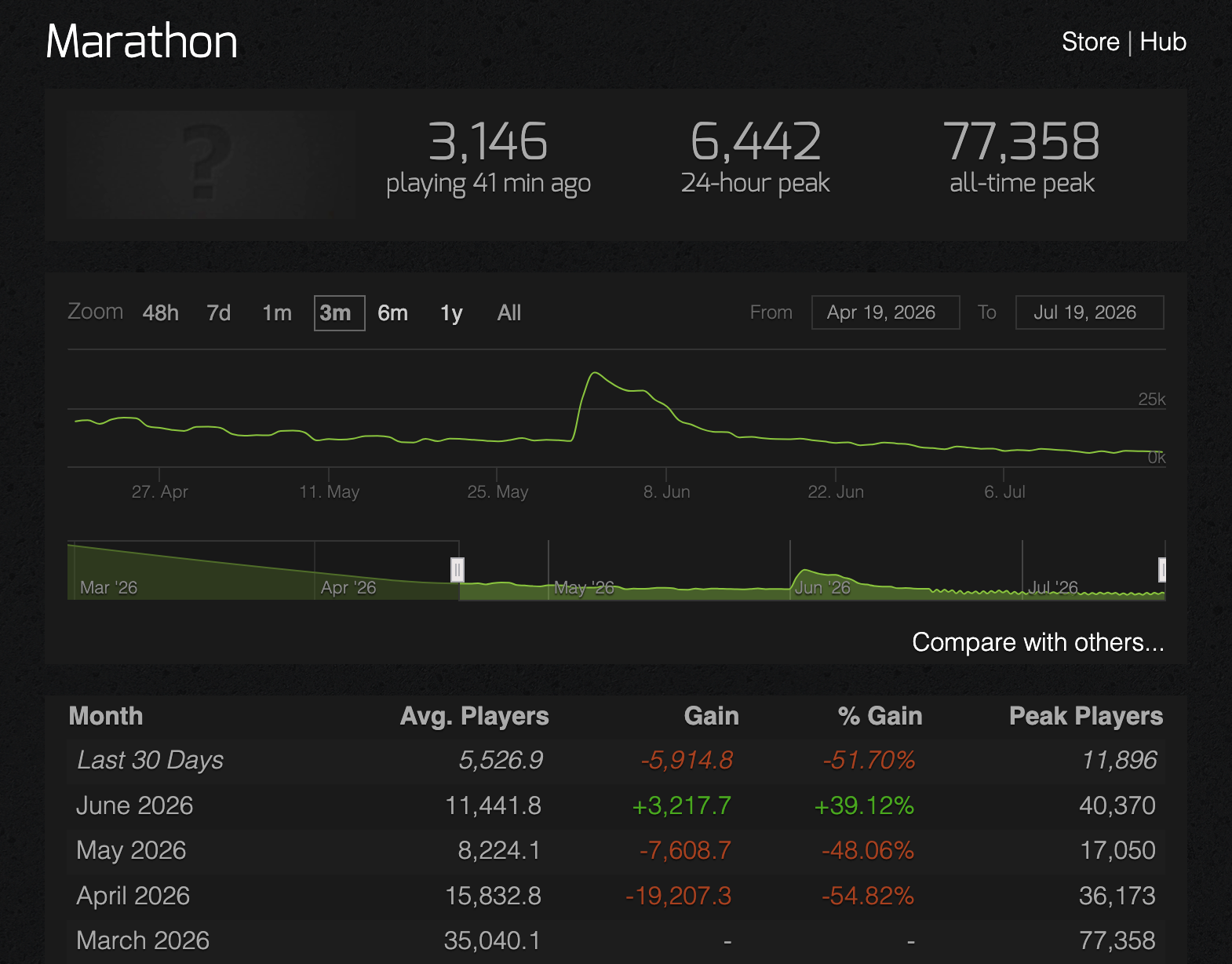Click the 15,832.8 average players value
This screenshot has width=1232, height=964.
tap(494, 896)
